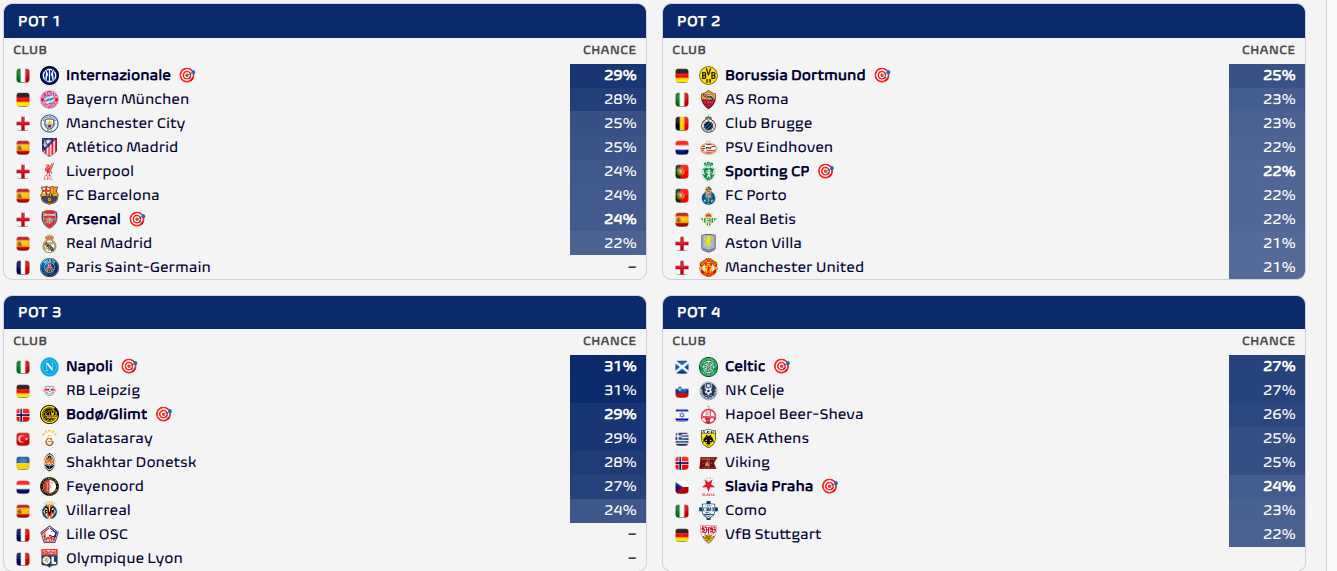The width and height of the screenshot is (1337, 571).
Task: Click the target icon next to Slavia Praha
Action: [x=829, y=486]
